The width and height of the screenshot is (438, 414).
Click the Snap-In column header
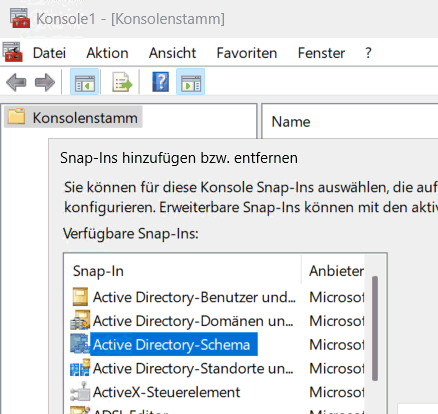98,271
